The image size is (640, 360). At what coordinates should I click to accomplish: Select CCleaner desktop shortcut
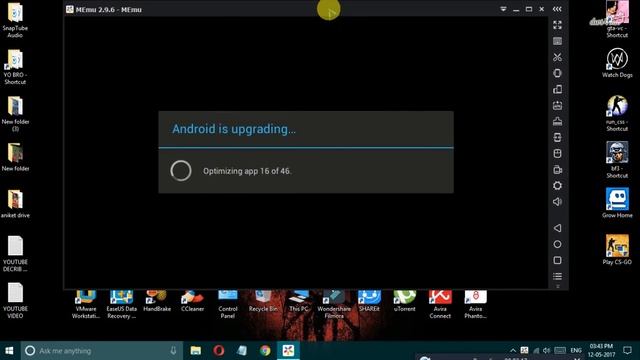click(192, 301)
